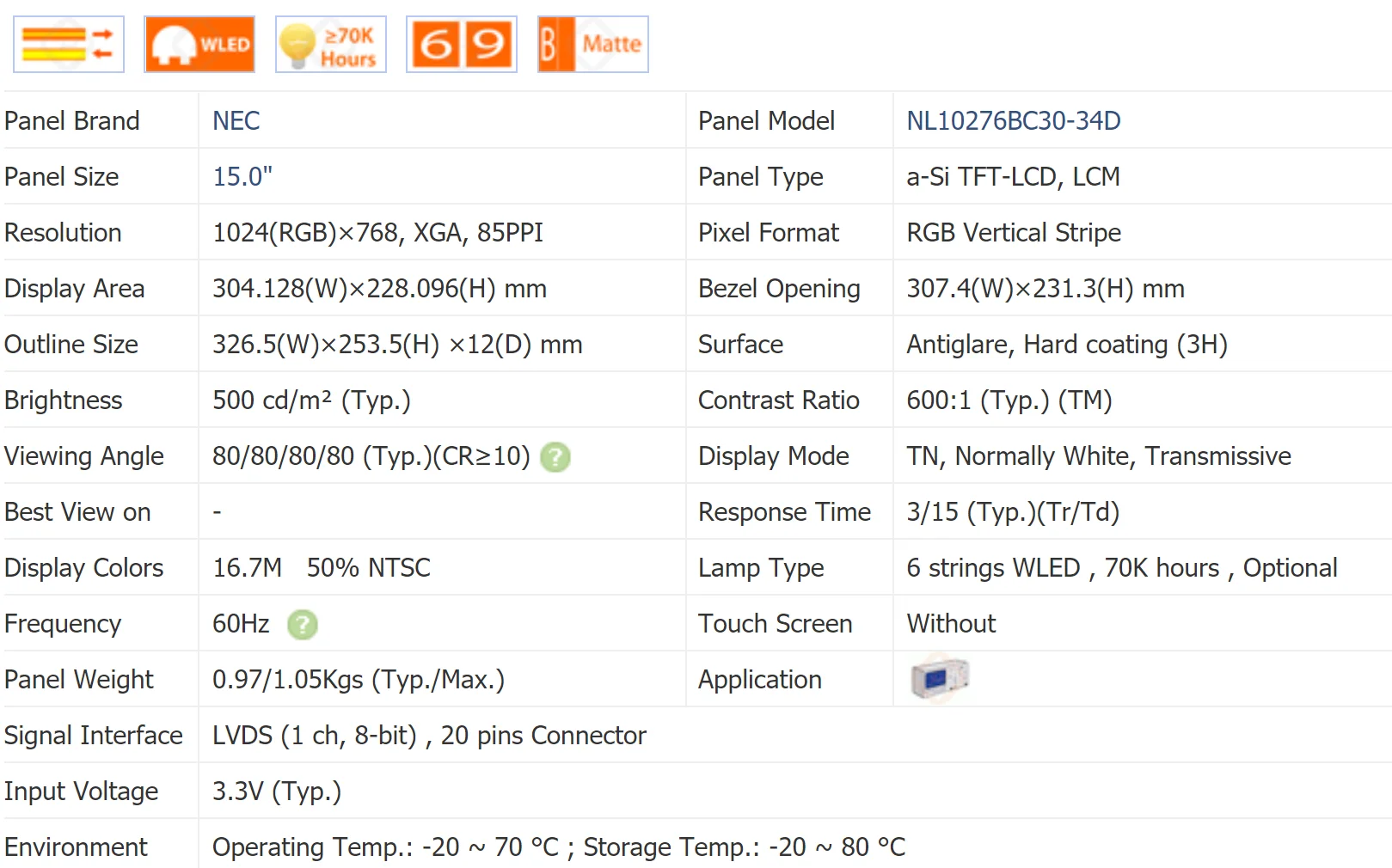Click the Frequency label
The height and width of the screenshot is (868, 1392).
[62, 624]
